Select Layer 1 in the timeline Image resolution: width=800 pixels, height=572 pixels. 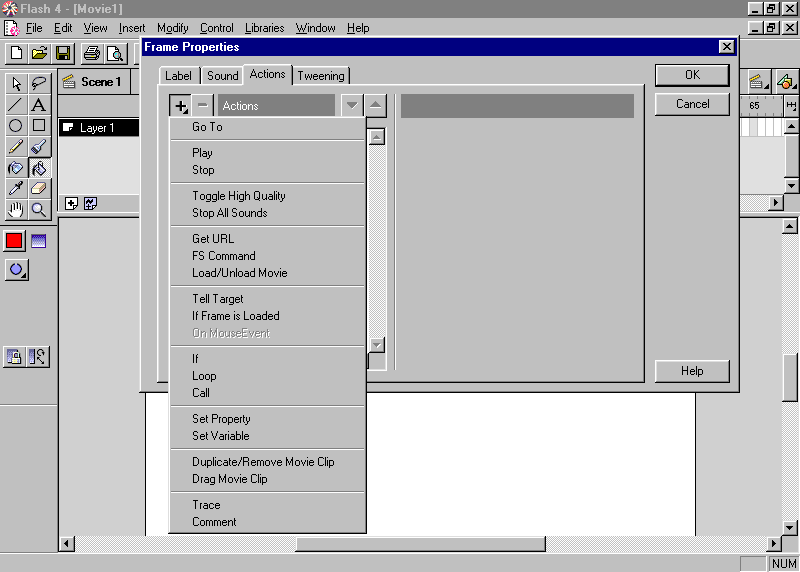coord(99,128)
